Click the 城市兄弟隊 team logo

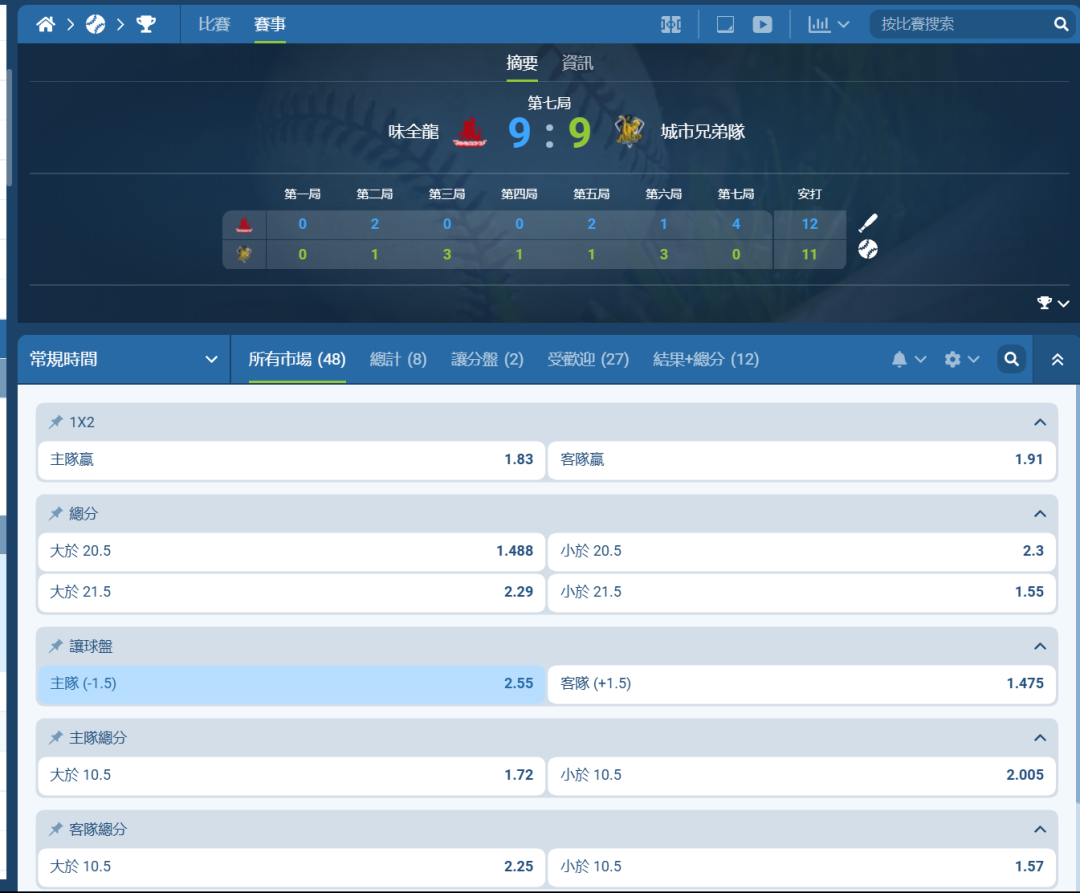click(629, 132)
